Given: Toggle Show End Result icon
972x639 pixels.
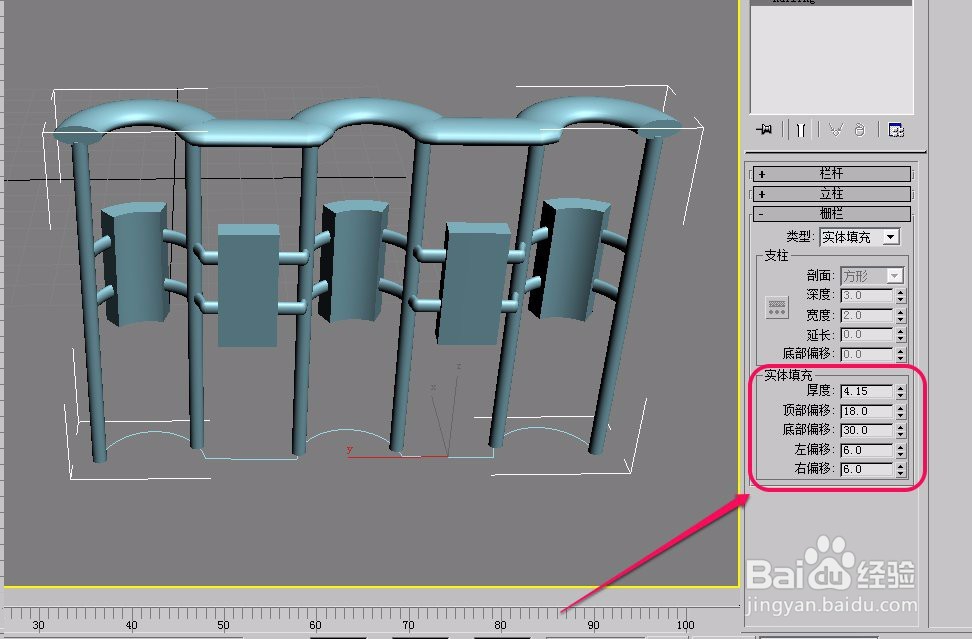Looking at the screenshot, I should point(801,130).
